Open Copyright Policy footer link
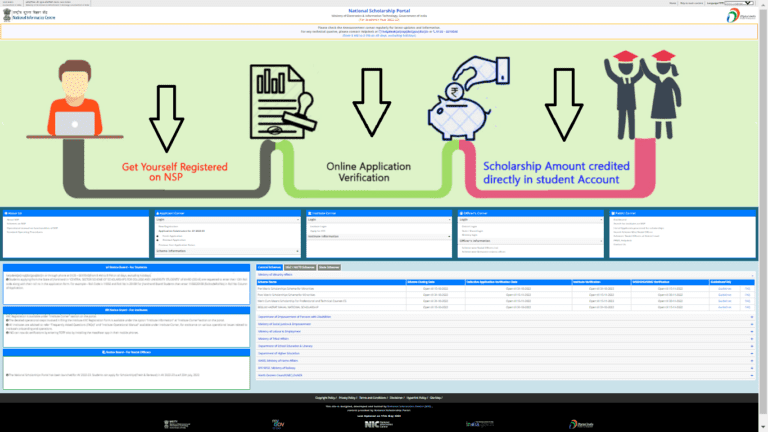Screen dimensions: 768x432 click(x=325, y=398)
